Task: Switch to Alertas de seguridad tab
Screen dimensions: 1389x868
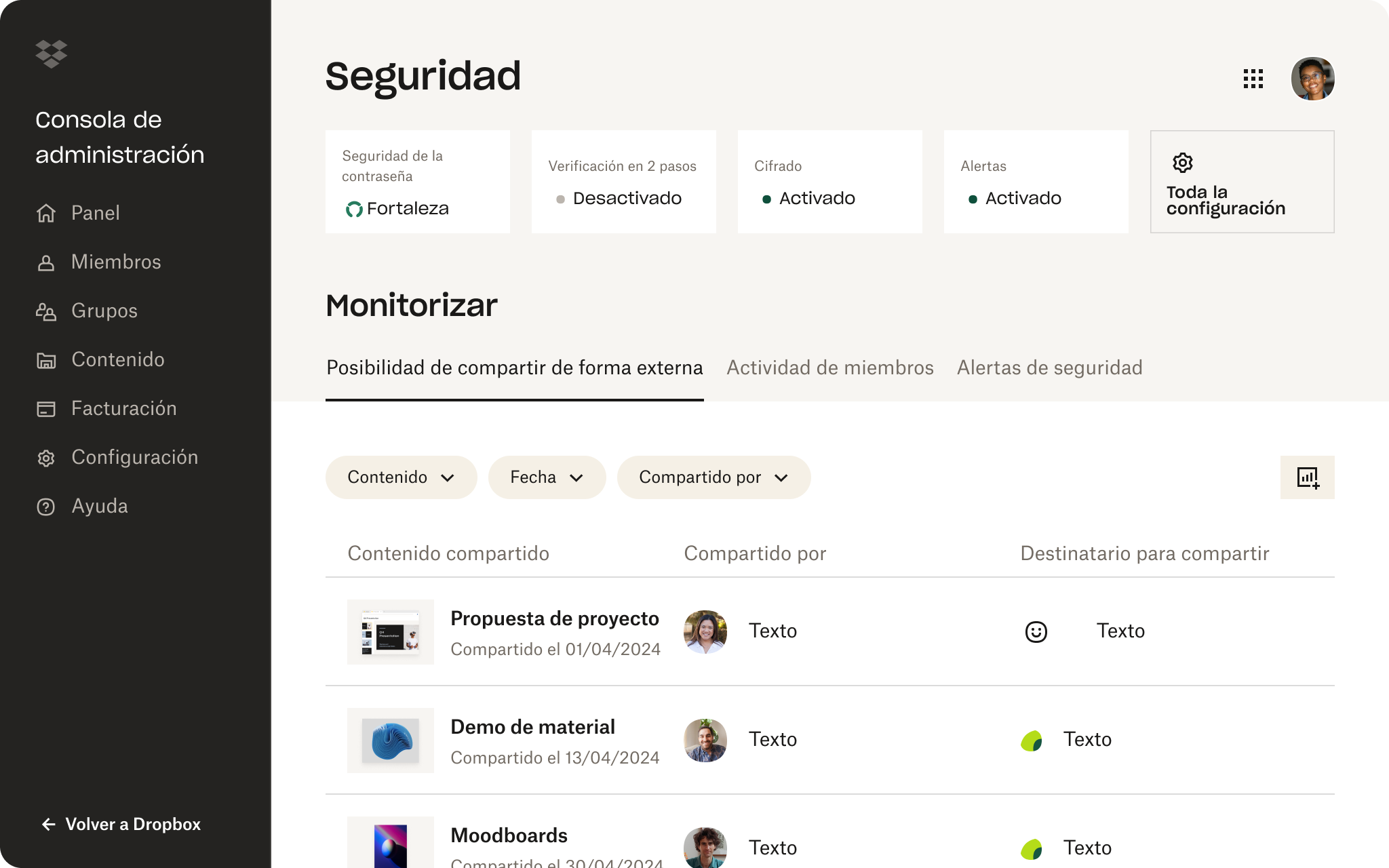Action: 1050,368
